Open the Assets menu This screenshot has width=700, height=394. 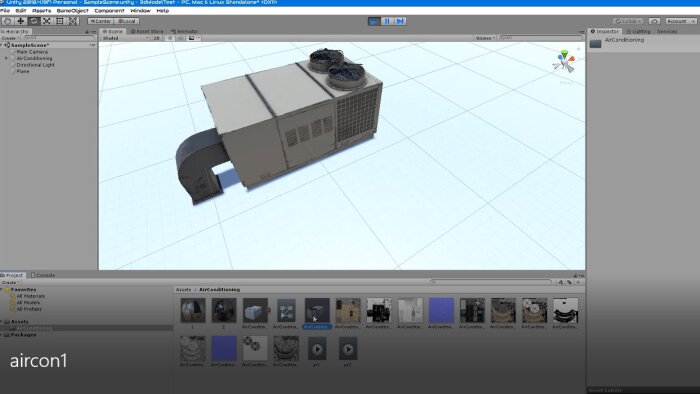pos(41,11)
